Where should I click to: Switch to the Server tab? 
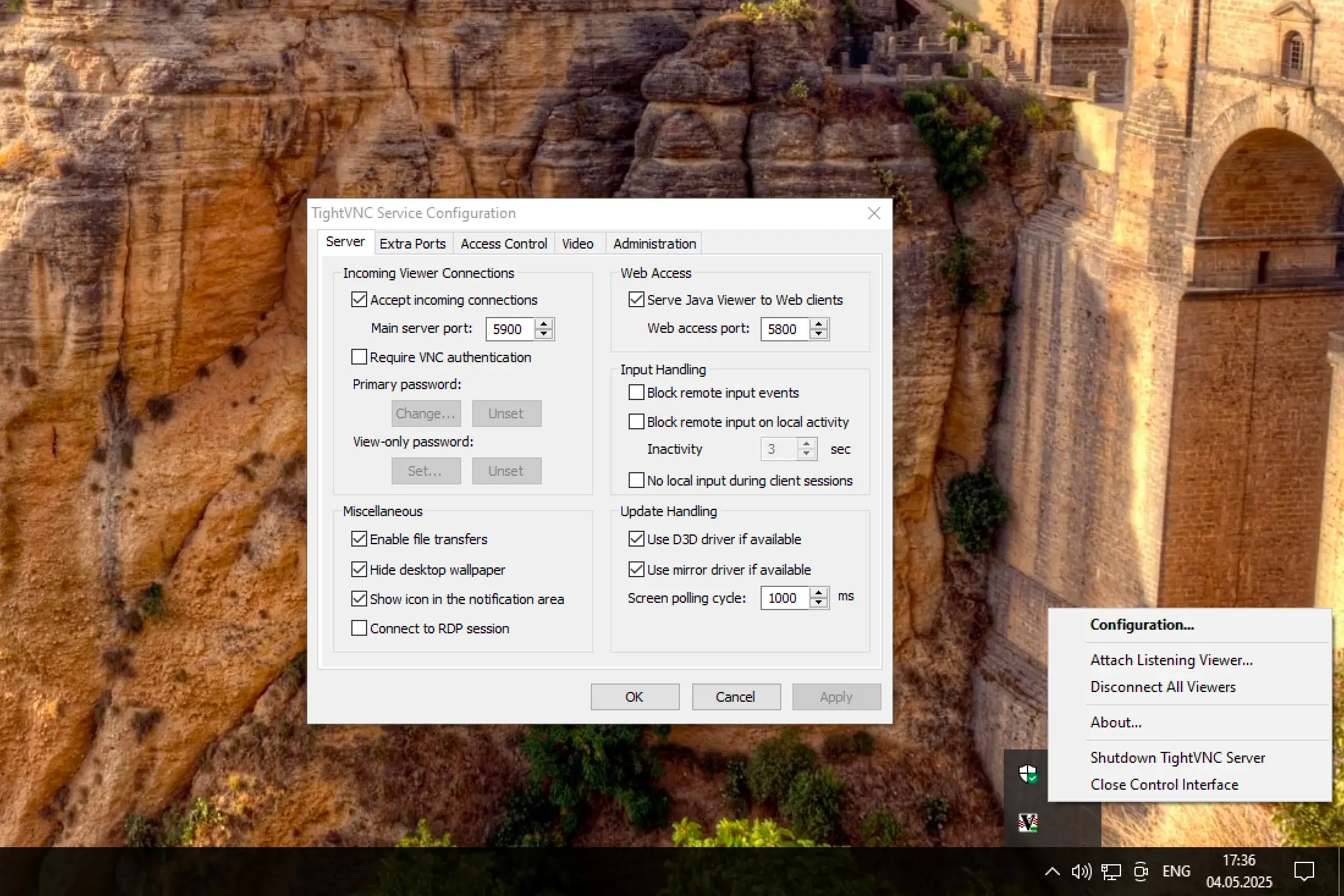[x=345, y=242]
